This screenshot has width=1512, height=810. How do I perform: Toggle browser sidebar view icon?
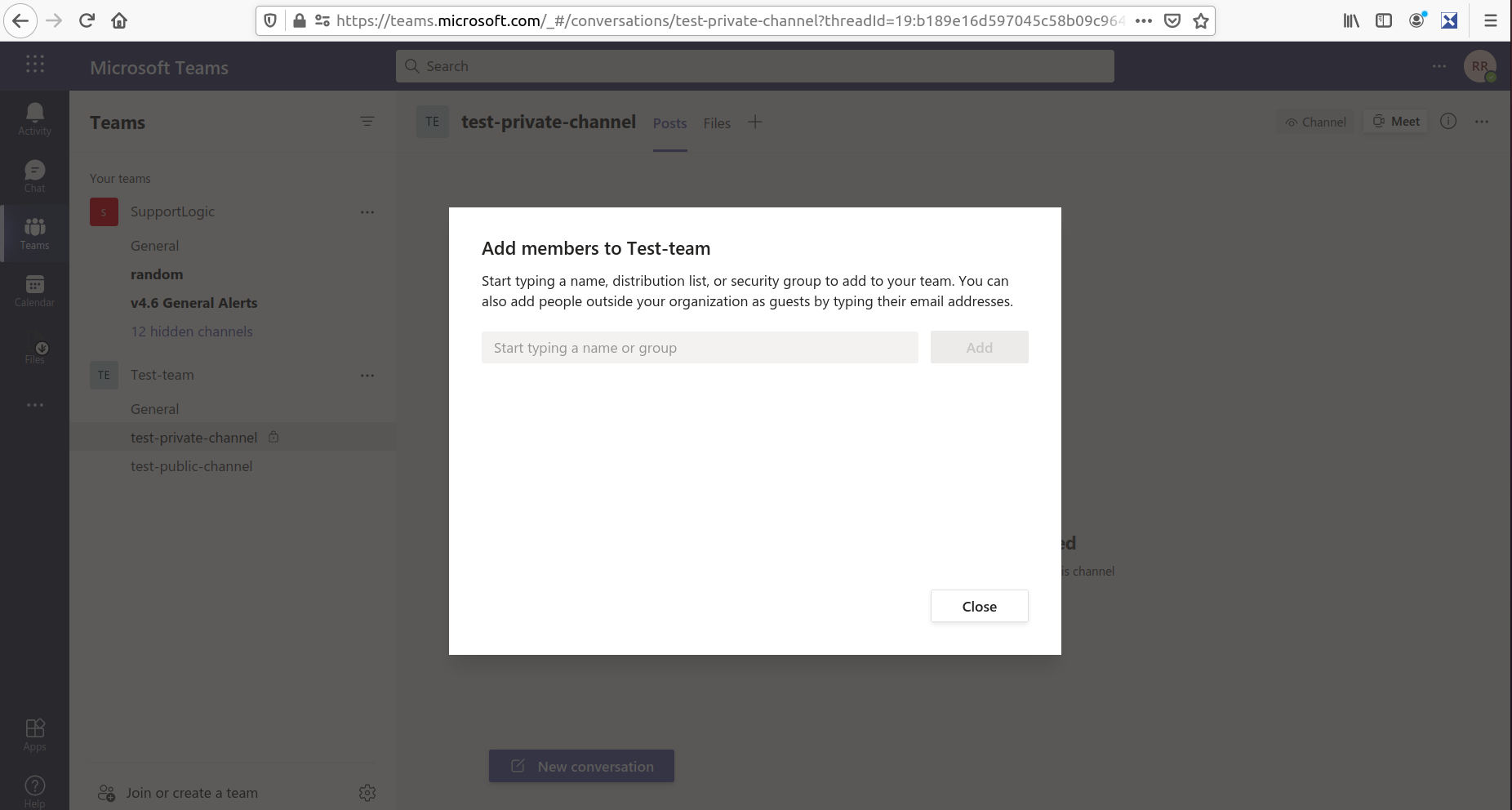[1384, 20]
